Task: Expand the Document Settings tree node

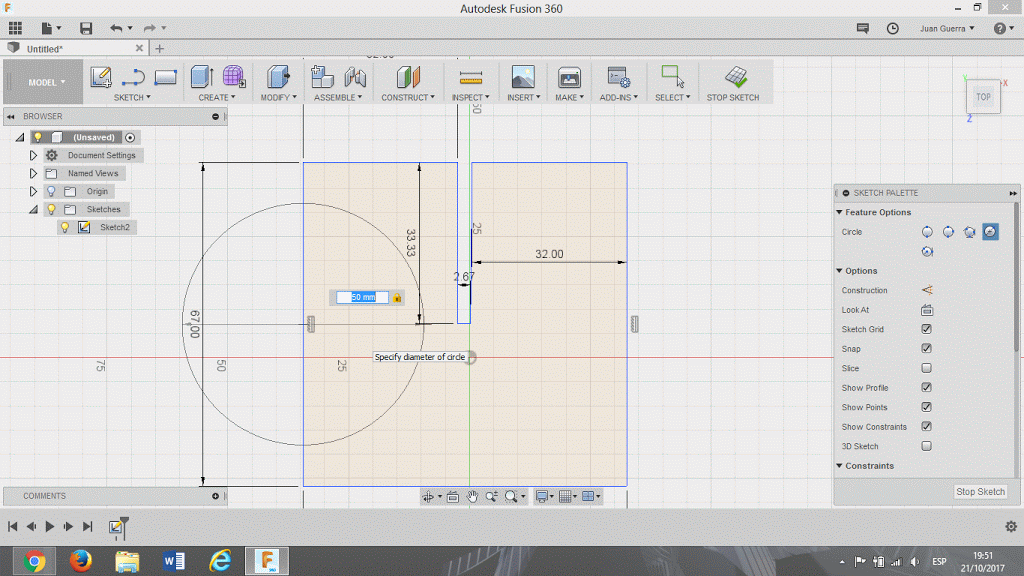Action: (x=33, y=156)
